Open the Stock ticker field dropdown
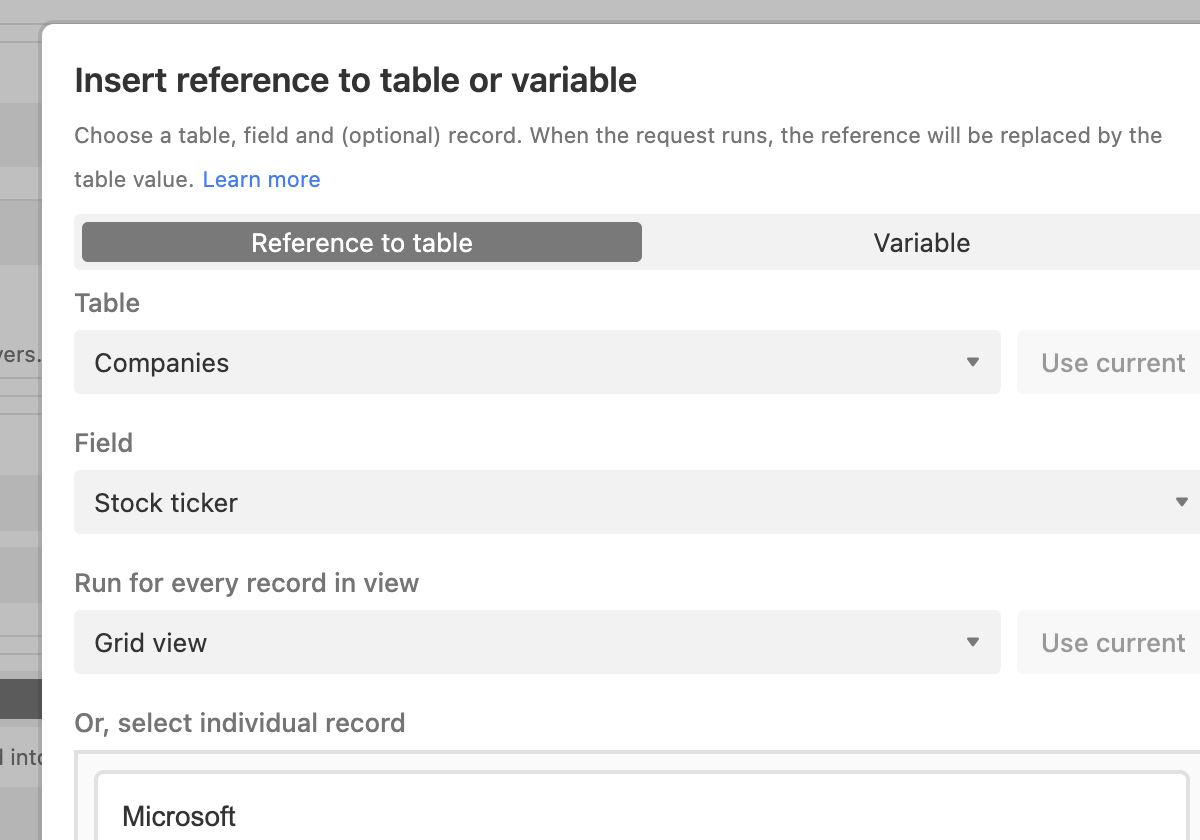The height and width of the screenshot is (840, 1200). (637, 502)
